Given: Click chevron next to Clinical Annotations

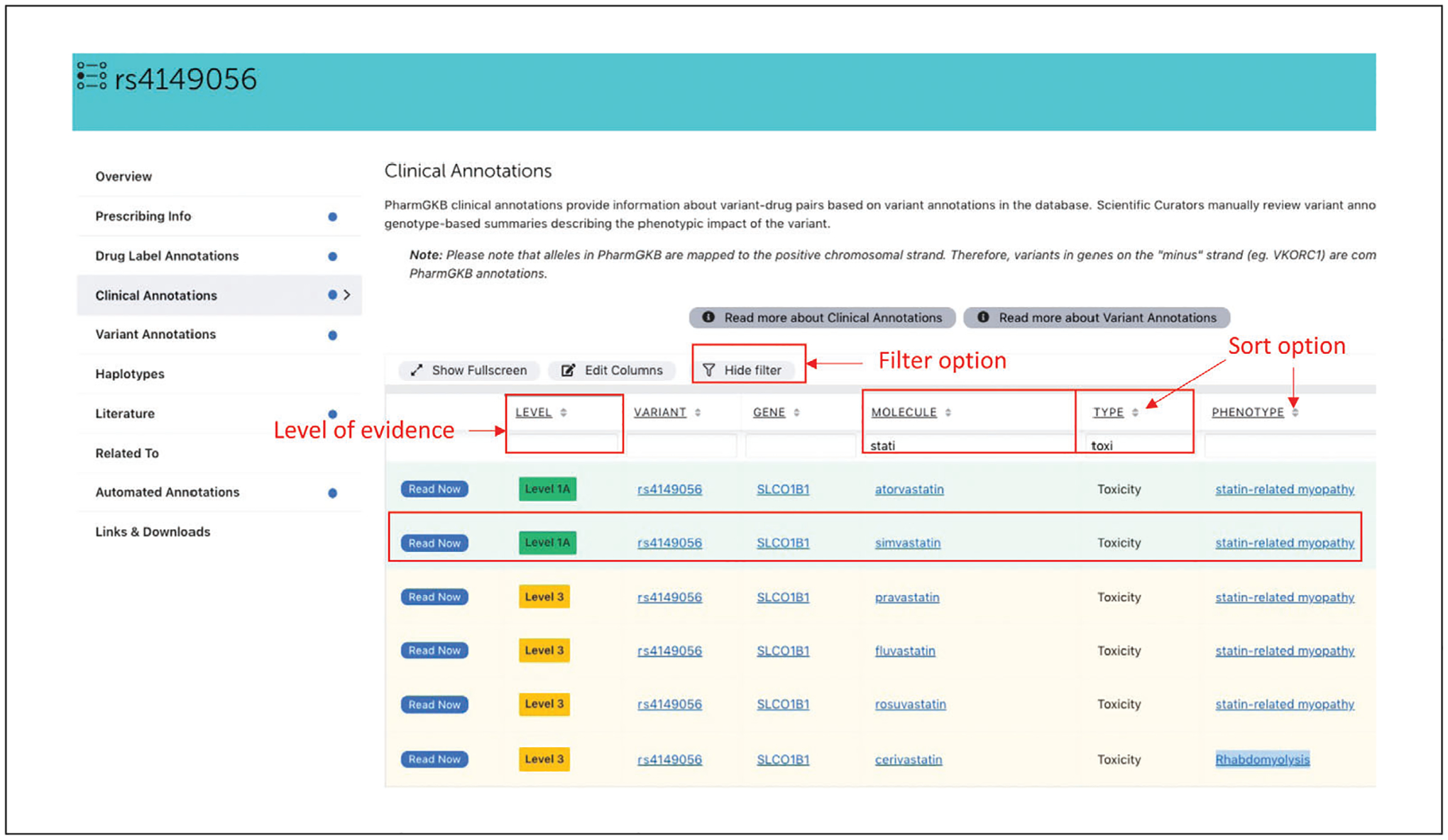Looking at the screenshot, I should pos(347,294).
